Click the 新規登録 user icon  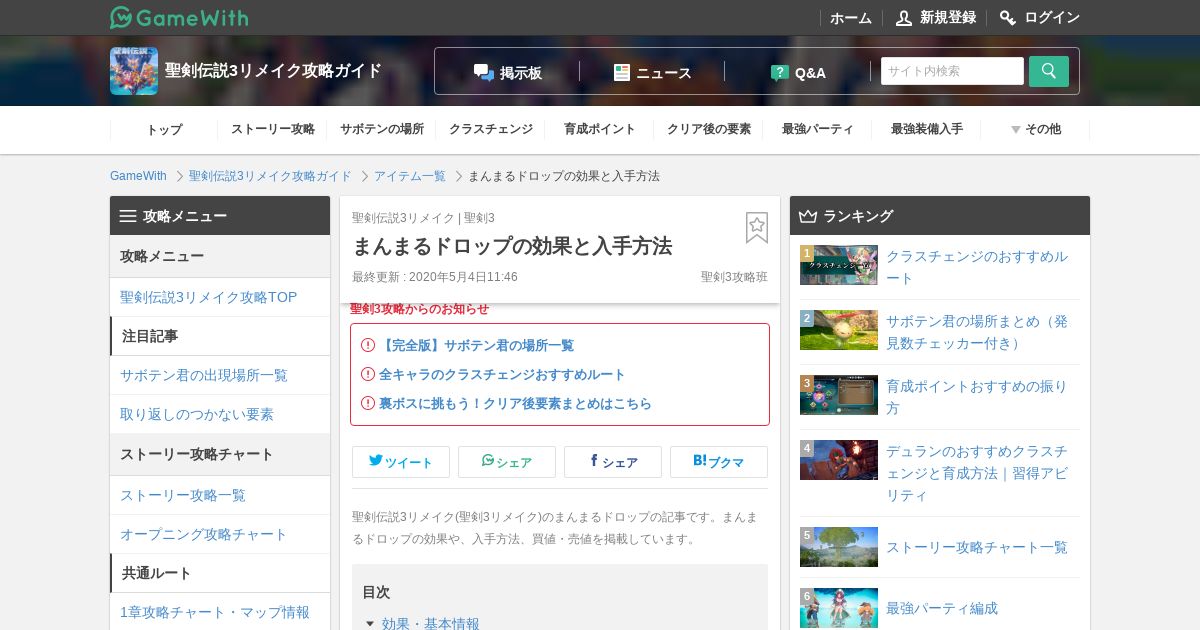click(904, 17)
